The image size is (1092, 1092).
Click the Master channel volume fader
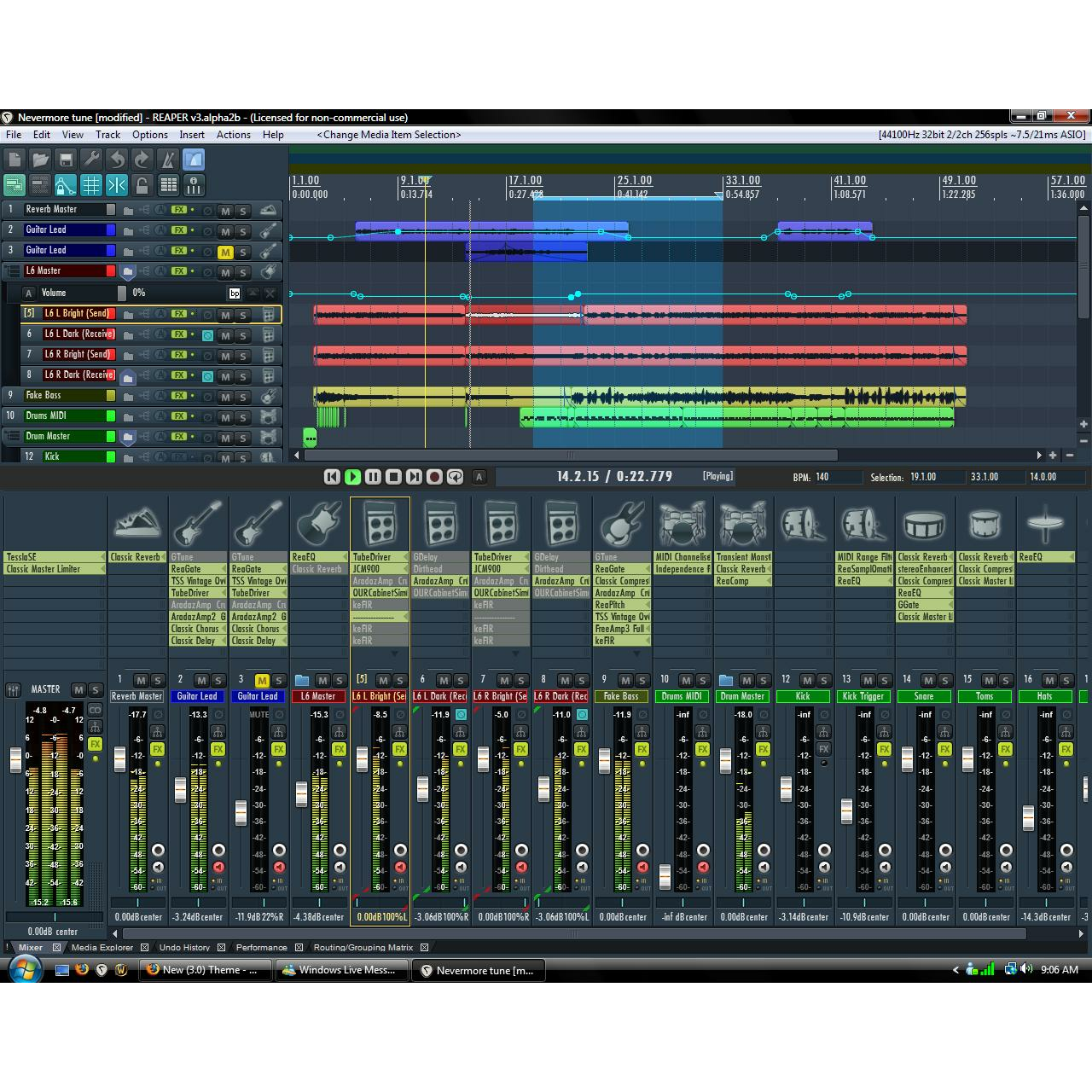point(15,759)
